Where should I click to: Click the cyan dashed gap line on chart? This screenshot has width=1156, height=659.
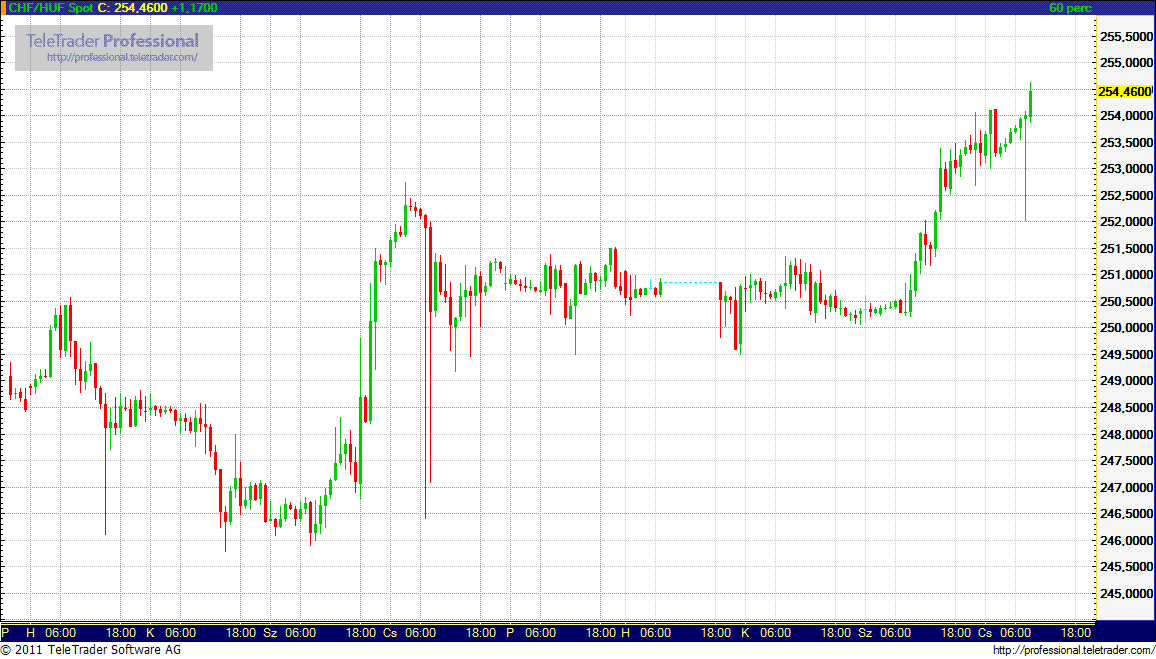691,282
